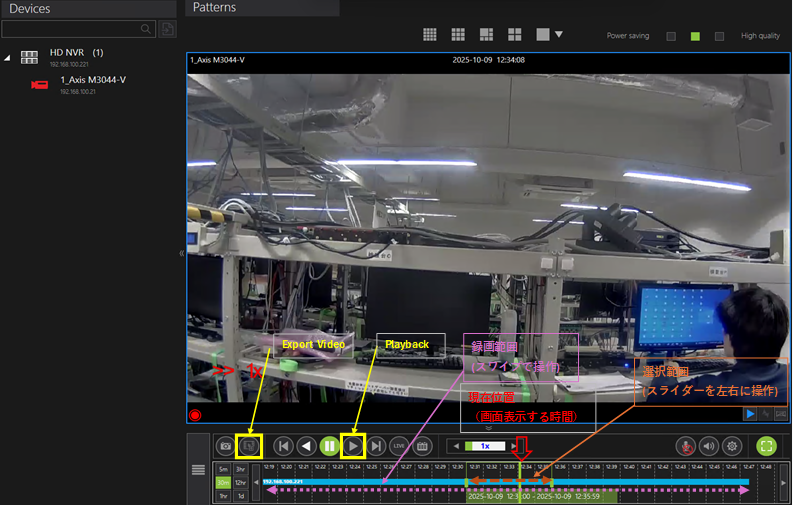Toggle the muted microphone icon
The height and width of the screenshot is (510, 799).
click(x=686, y=446)
